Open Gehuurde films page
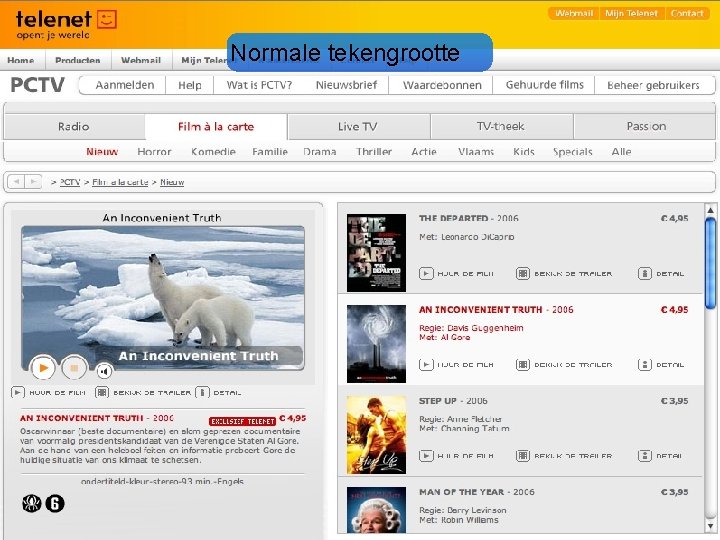The height and width of the screenshot is (540, 720). tap(545, 85)
